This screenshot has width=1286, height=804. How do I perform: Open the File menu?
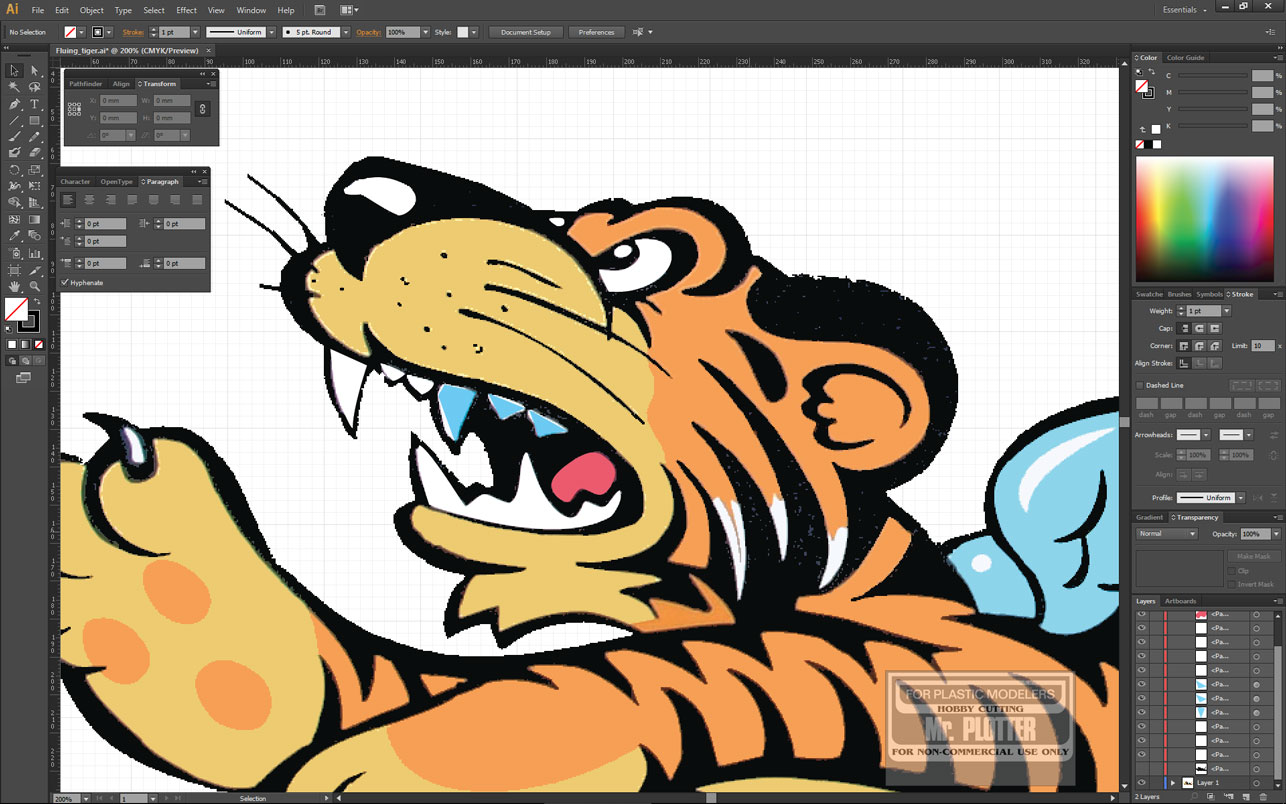37,10
